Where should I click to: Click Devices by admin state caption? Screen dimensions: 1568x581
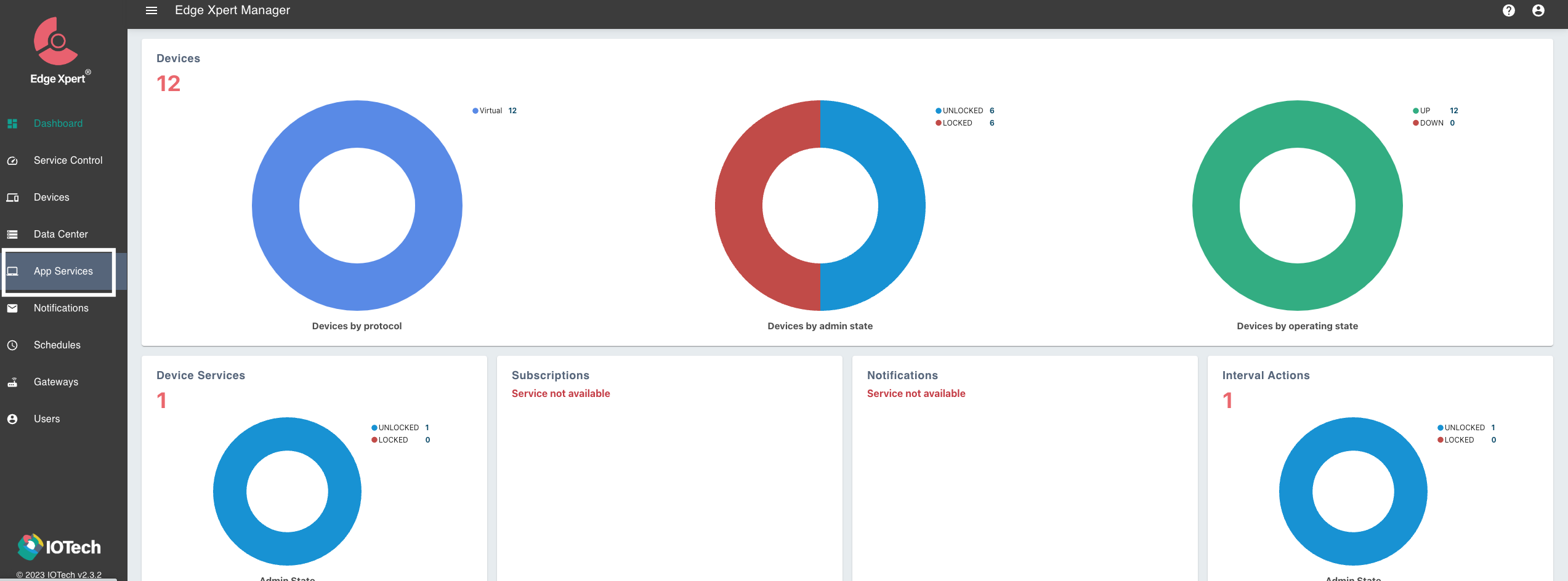(x=820, y=326)
